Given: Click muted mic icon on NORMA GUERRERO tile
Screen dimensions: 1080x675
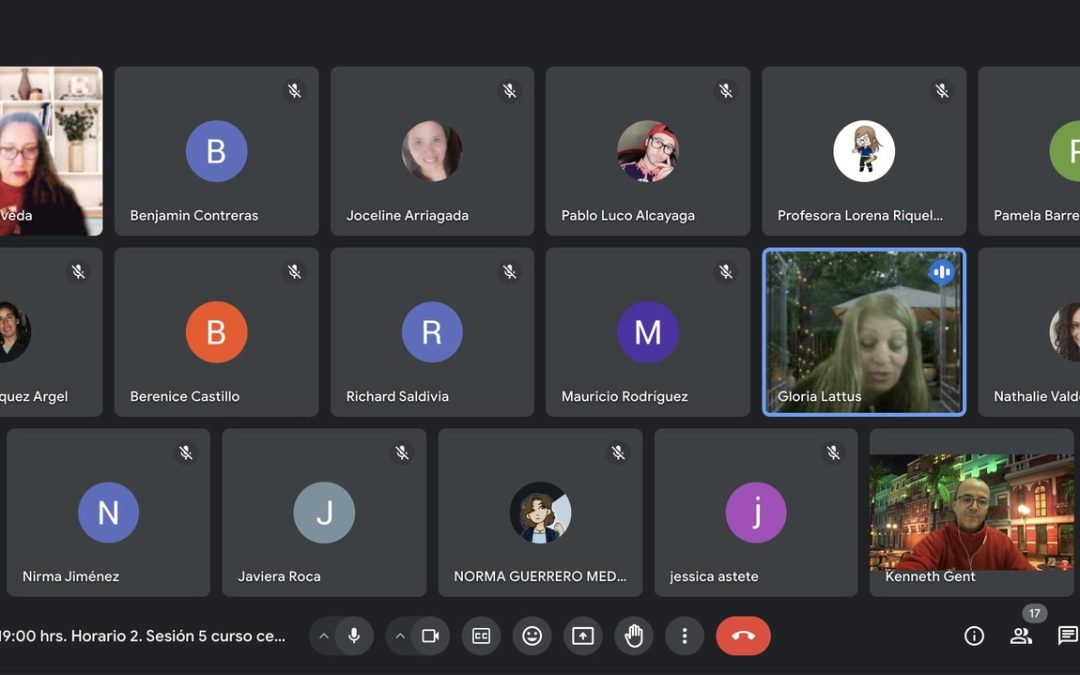Looking at the screenshot, I should (618, 453).
